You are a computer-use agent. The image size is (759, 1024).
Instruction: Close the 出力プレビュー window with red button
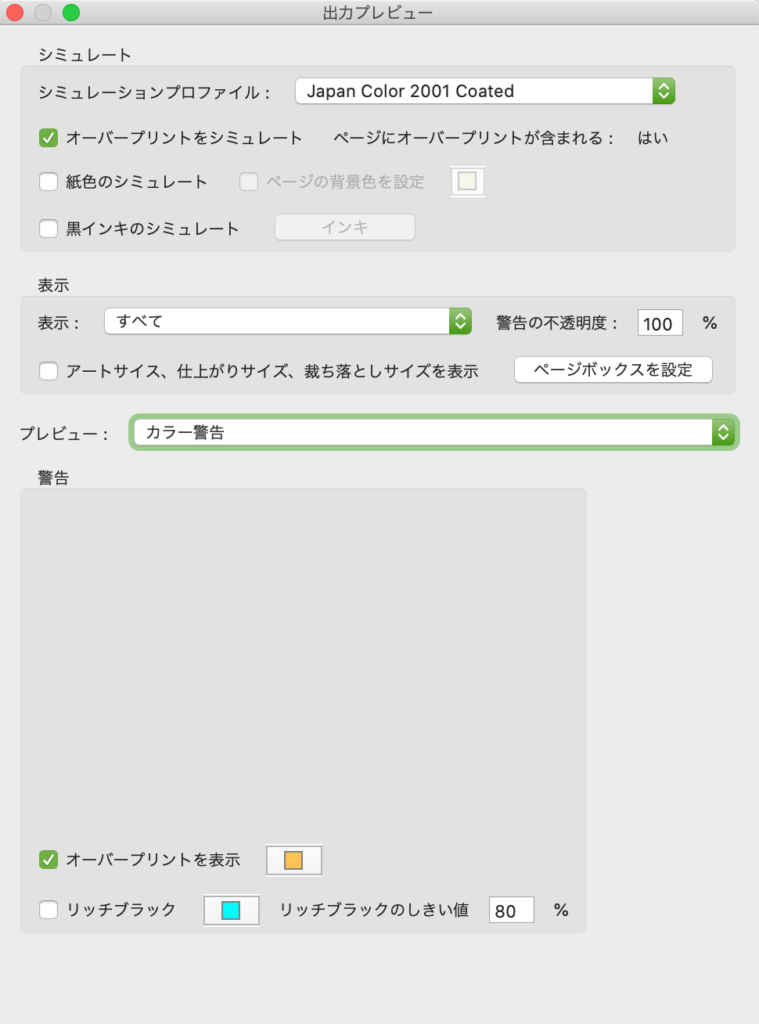15,13
